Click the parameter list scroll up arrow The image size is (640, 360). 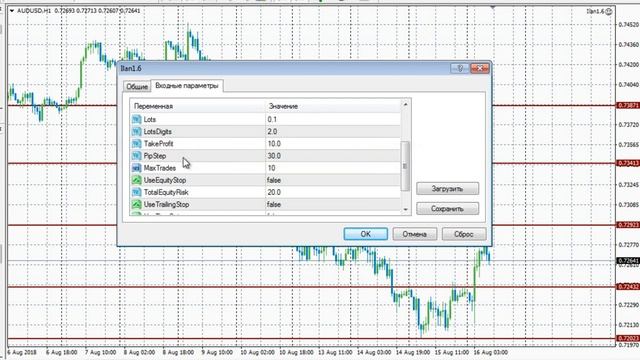click(405, 104)
